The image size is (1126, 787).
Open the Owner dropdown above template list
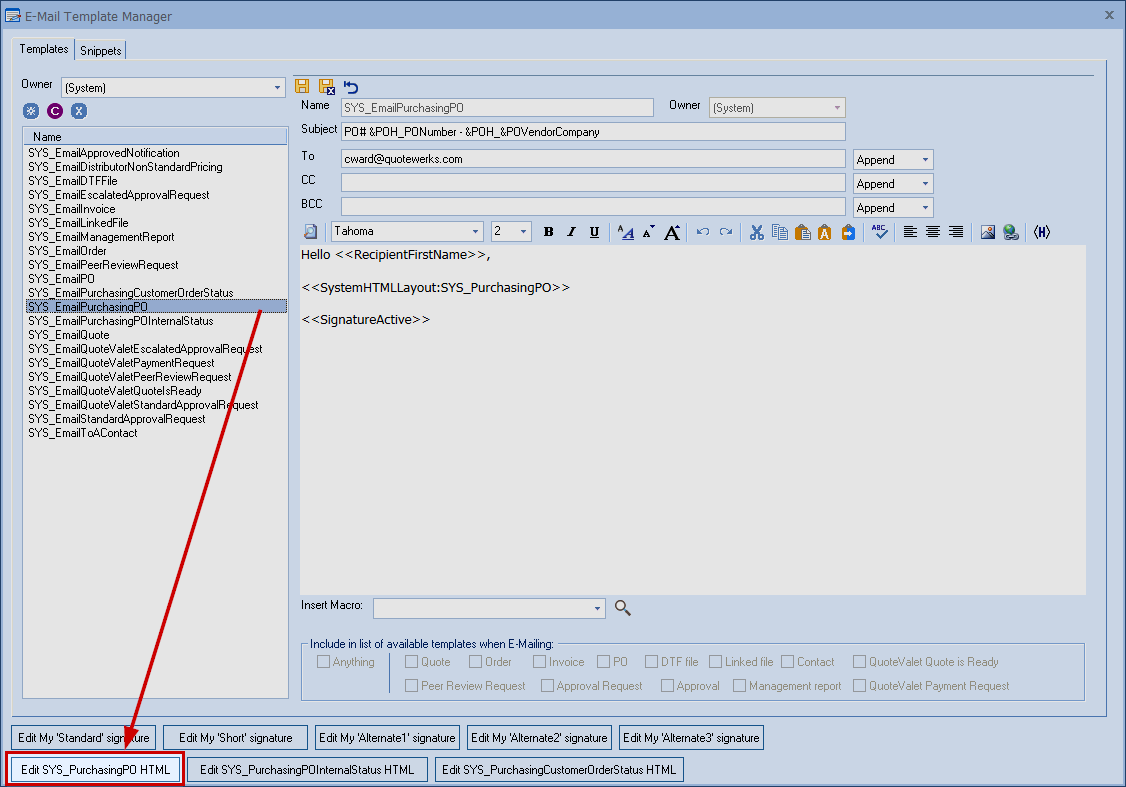tap(278, 88)
